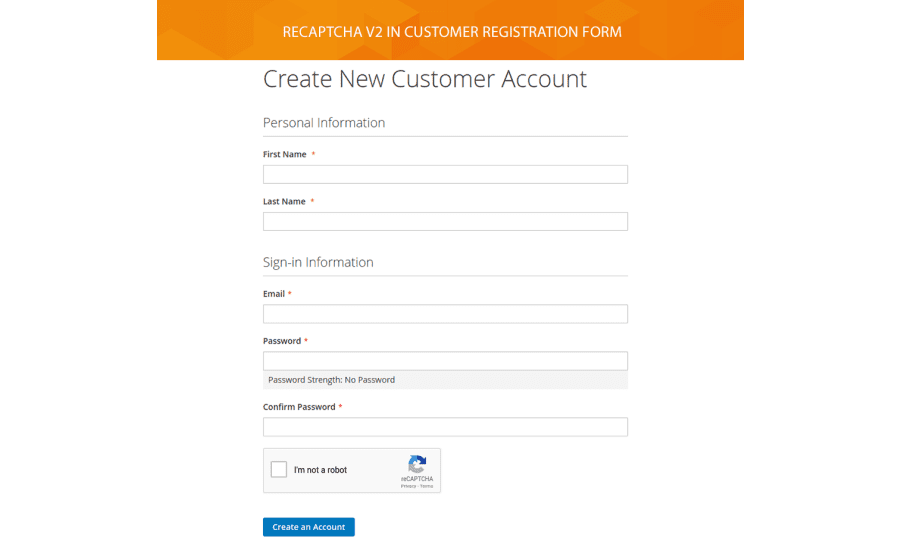
Task: Focus the First Name input field
Action: point(445,174)
